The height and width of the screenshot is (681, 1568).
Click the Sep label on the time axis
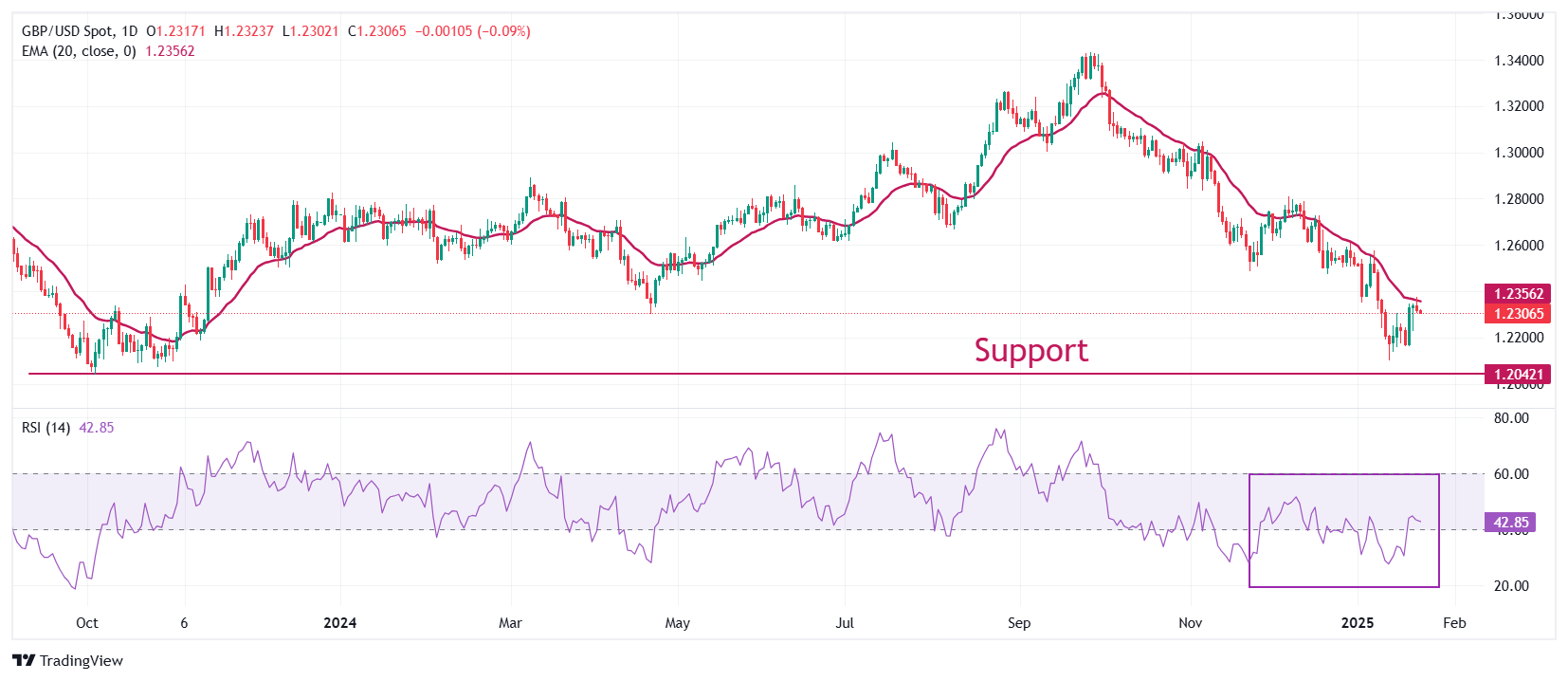click(x=1019, y=623)
